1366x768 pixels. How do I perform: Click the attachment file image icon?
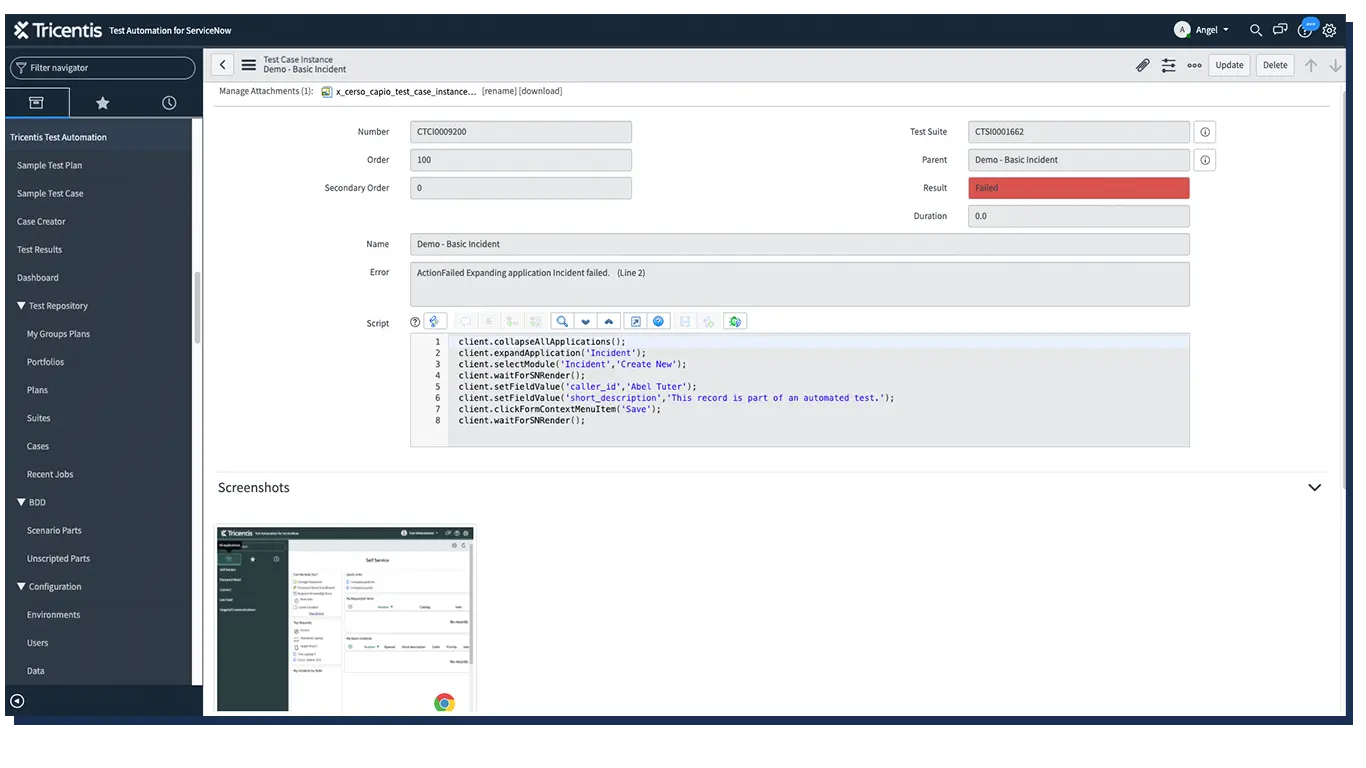(326, 92)
